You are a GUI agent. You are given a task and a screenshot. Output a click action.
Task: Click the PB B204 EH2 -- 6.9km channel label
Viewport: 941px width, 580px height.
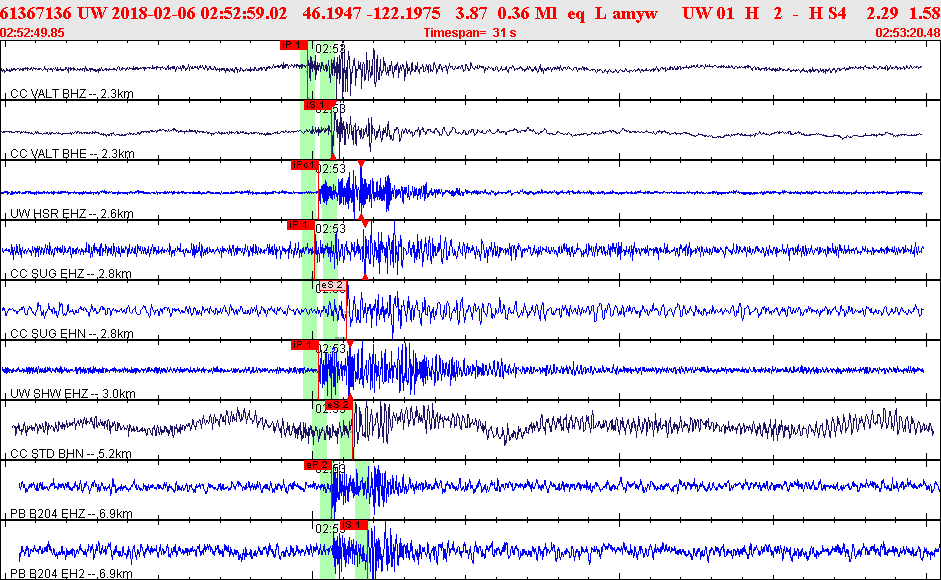[x=71, y=574]
